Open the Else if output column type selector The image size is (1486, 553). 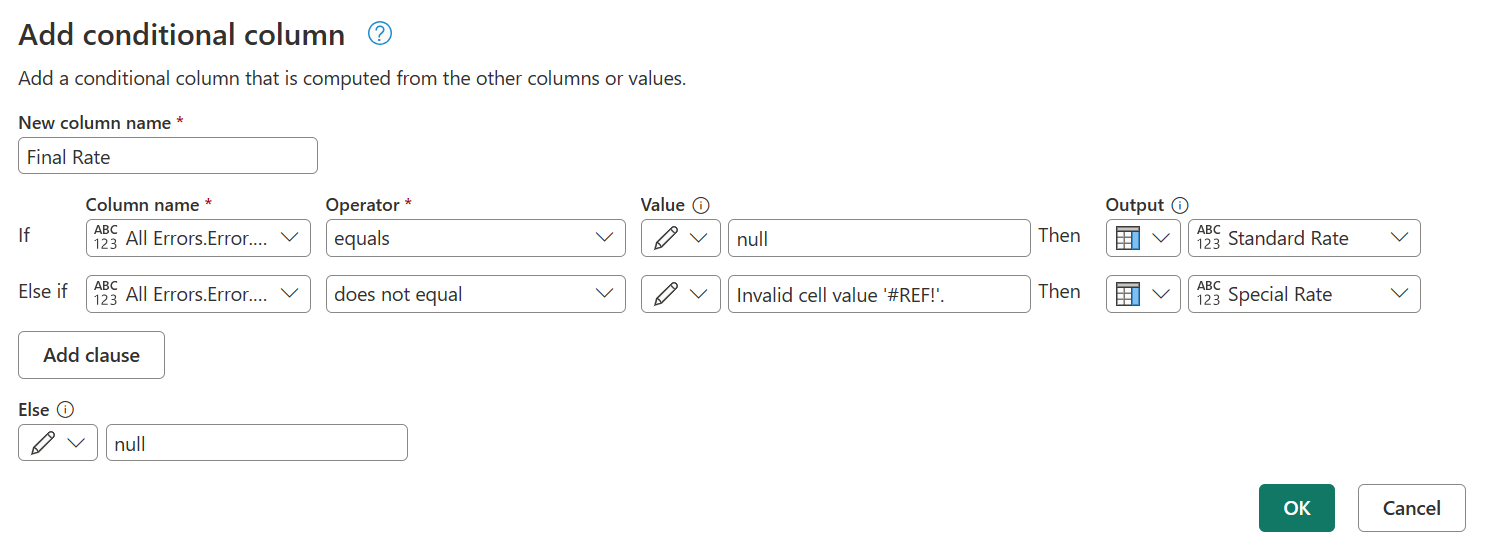click(1142, 294)
